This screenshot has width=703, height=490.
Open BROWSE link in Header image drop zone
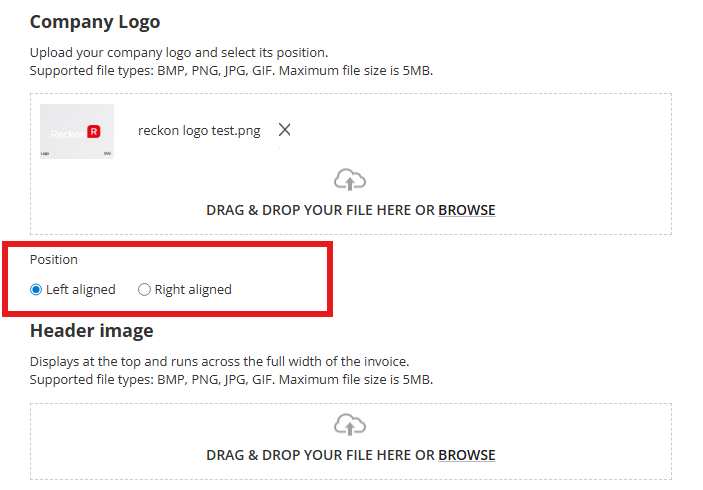467,455
